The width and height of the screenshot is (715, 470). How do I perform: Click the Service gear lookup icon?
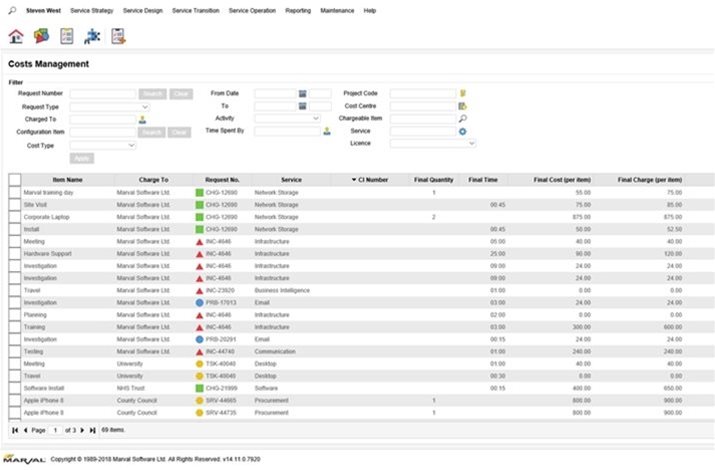(462, 131)
